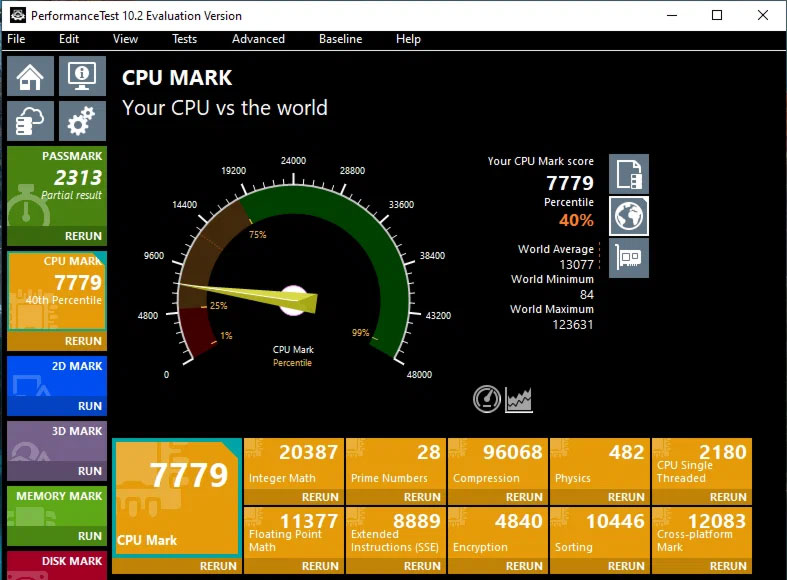Open the Baseline menu
The height and width of the screenshot is (580, 787).
(x=340, y=39)
